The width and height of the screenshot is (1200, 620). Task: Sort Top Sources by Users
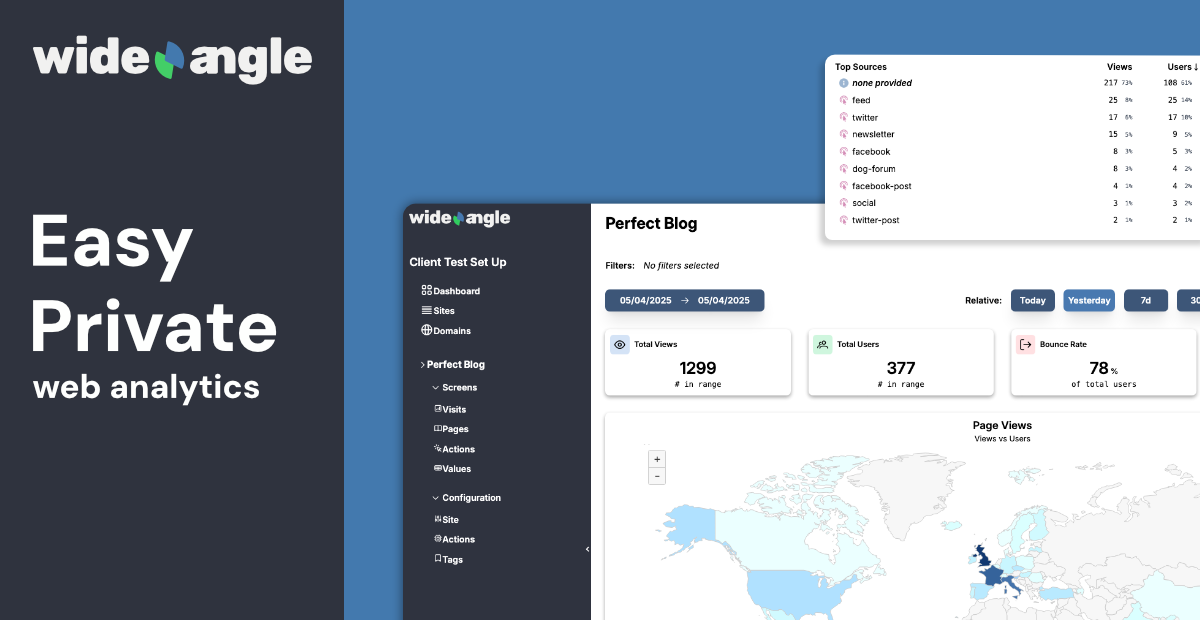click(1180, 67)
